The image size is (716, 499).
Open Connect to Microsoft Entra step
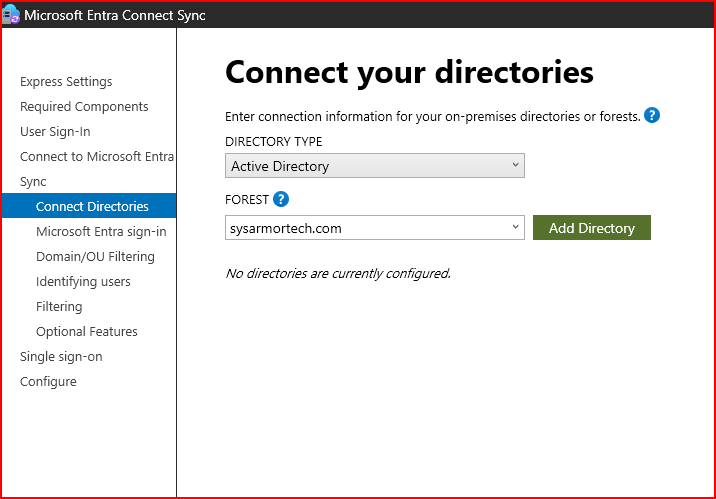pyautogui.click(x=97, y=157)
